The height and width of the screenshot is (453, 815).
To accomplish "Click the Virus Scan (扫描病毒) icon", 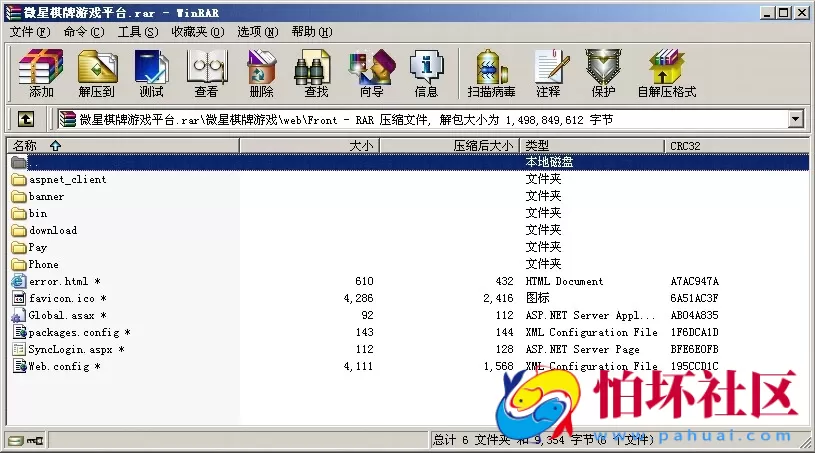I will [491, 73].
